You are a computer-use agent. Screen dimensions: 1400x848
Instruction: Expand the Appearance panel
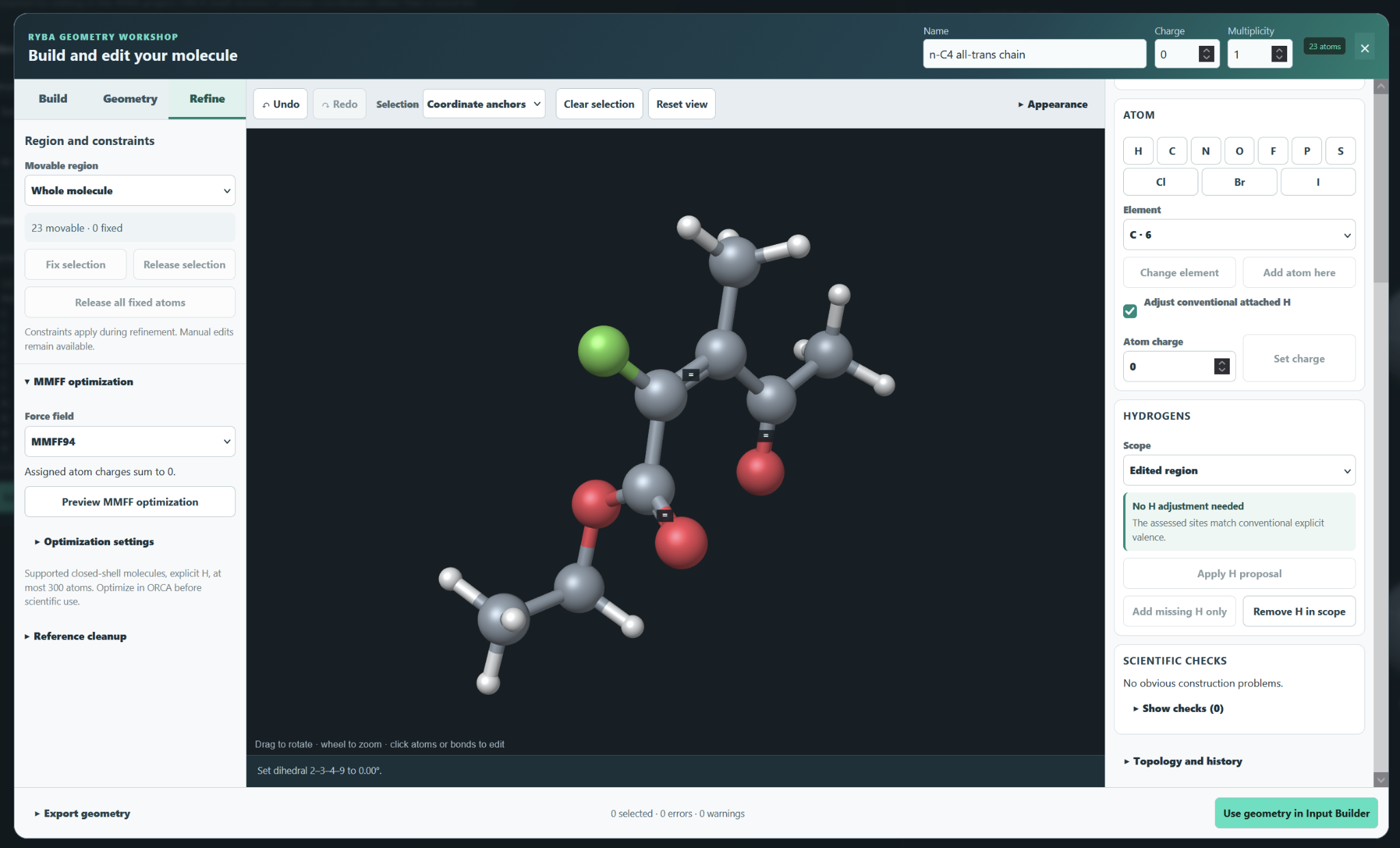click(x=1053, y=104)
